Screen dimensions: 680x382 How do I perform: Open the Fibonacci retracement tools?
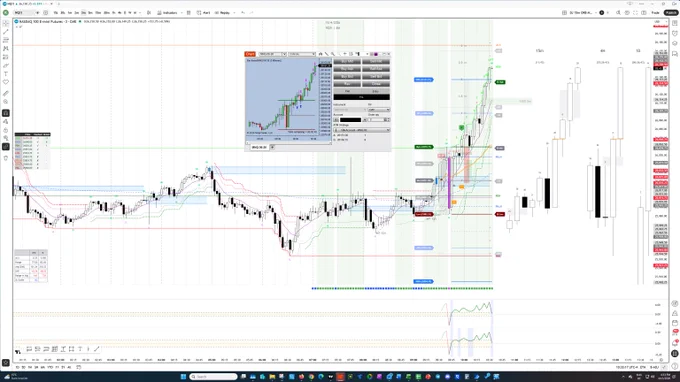6,40
